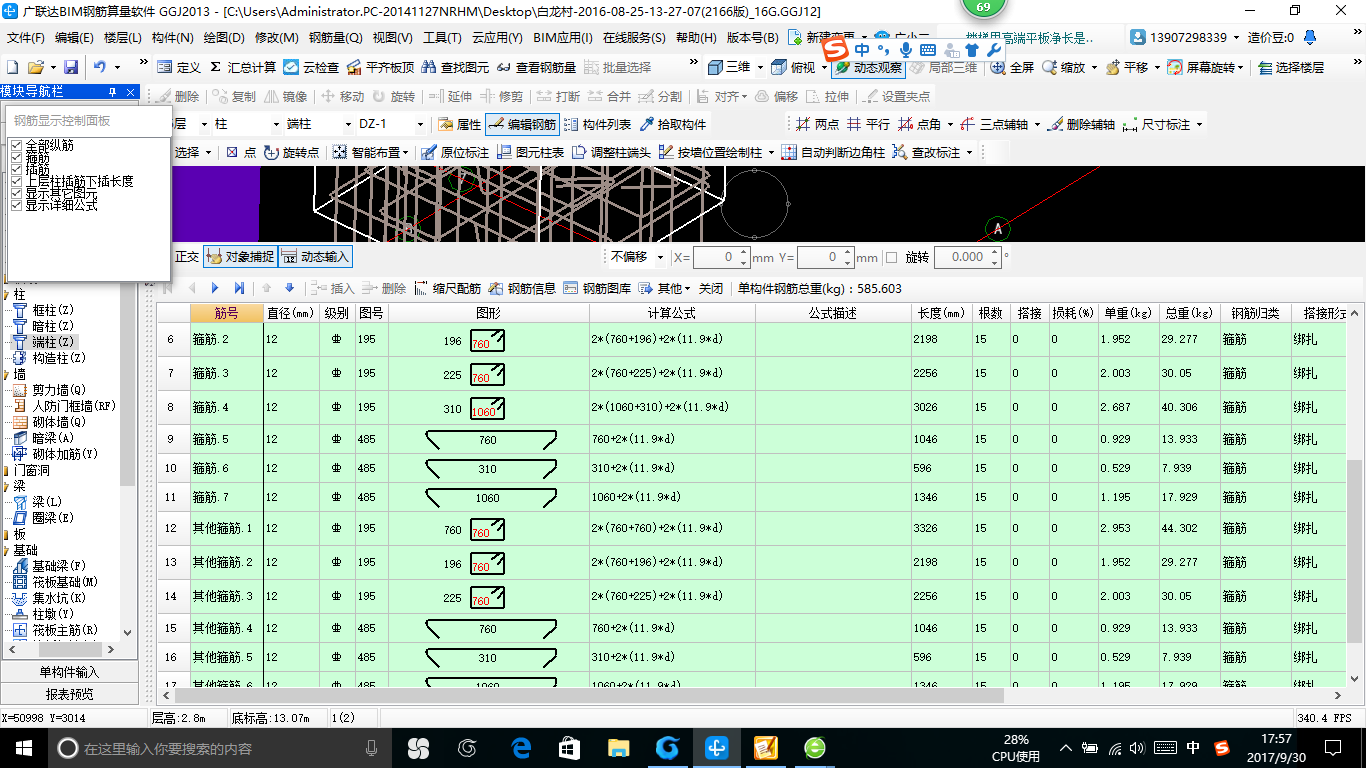
Task: Click 屏幕旋转 screen rotate
Action: pyautogui.click(x=1204, y=67)
